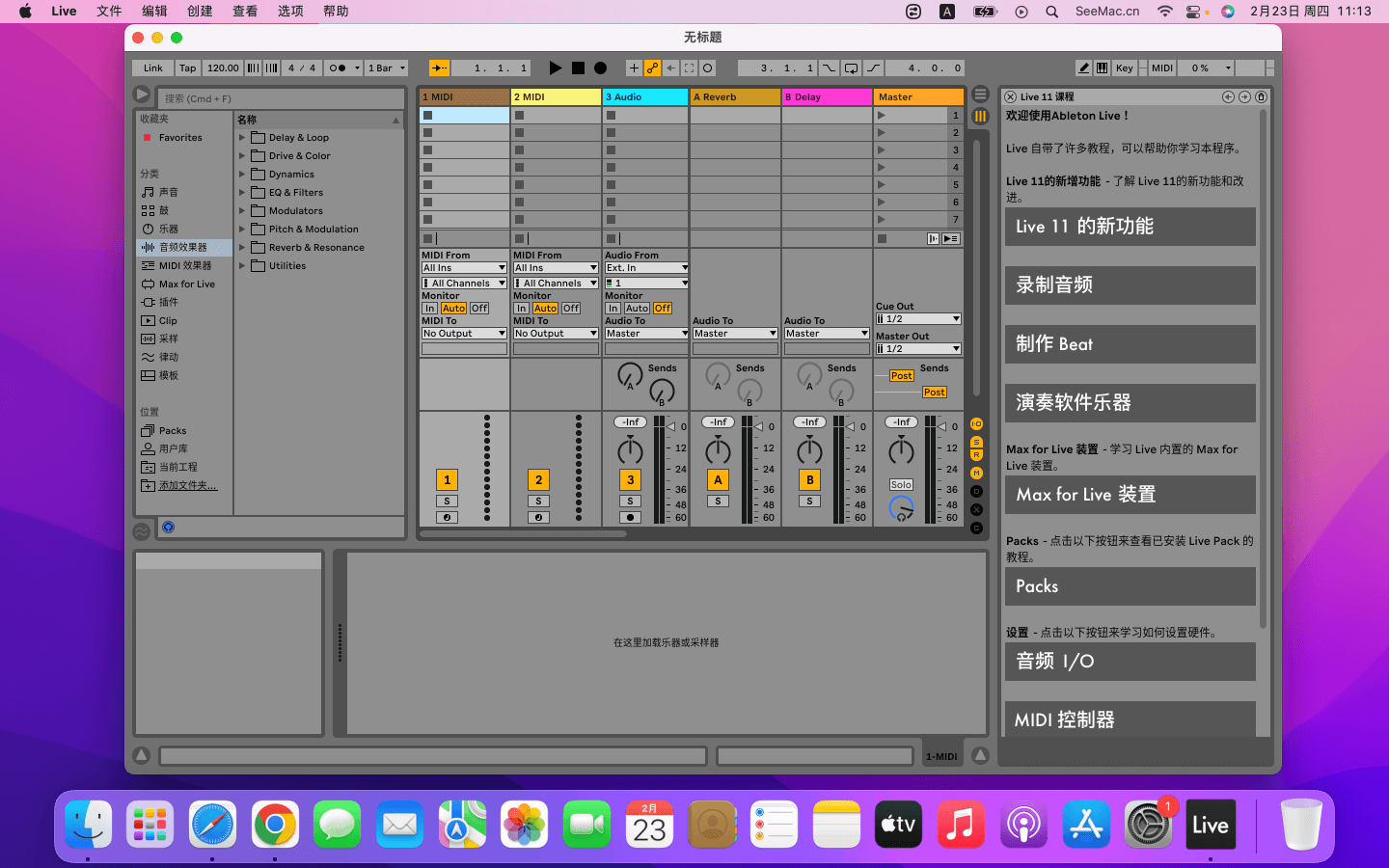Image resolution: width=1389 pixels, height=868 pixels.
Task: Click the tempo 120.00 field
Action: point(223,68)
